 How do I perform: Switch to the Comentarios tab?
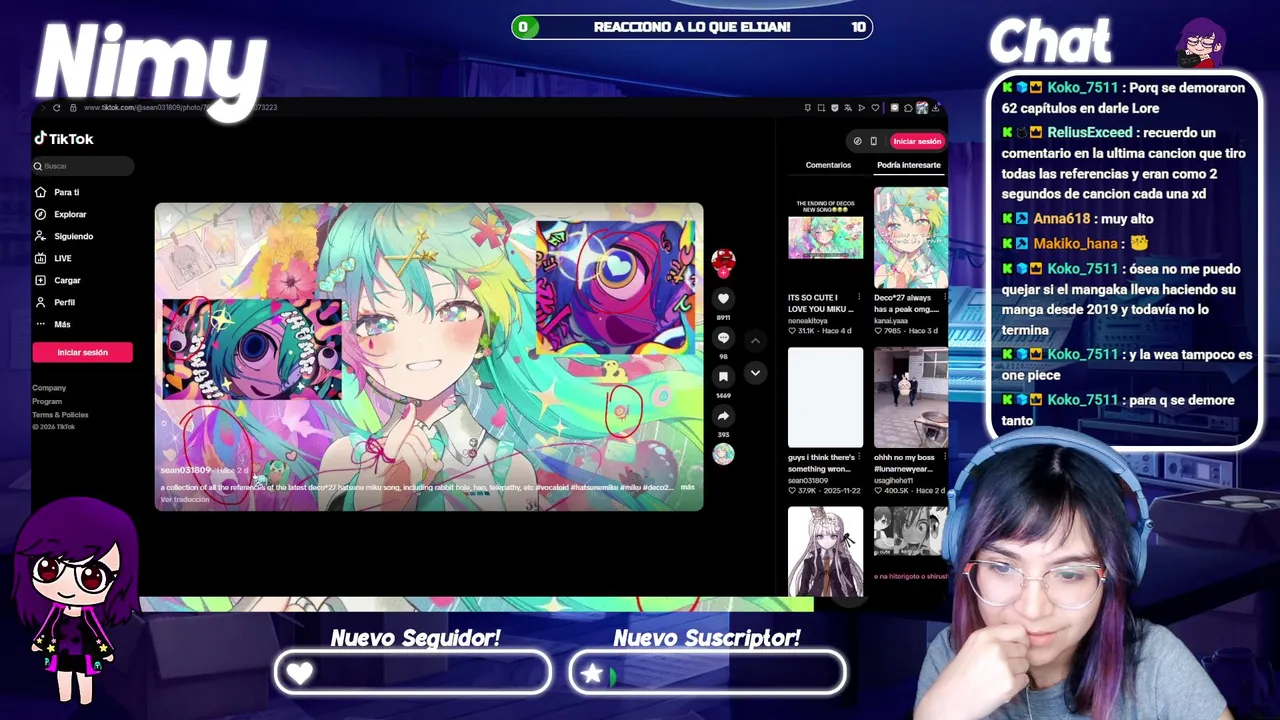[x=828, y=165]
